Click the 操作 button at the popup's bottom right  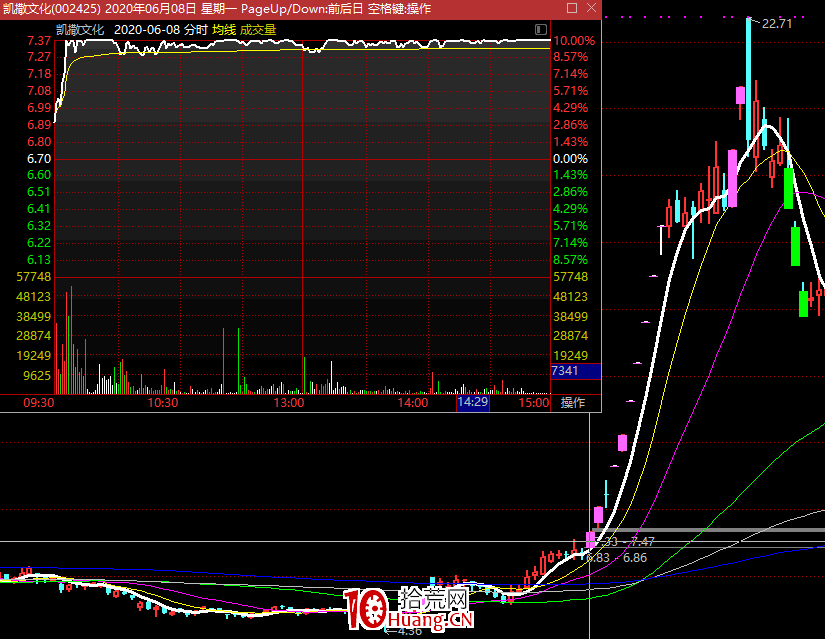tap(573, 403)
